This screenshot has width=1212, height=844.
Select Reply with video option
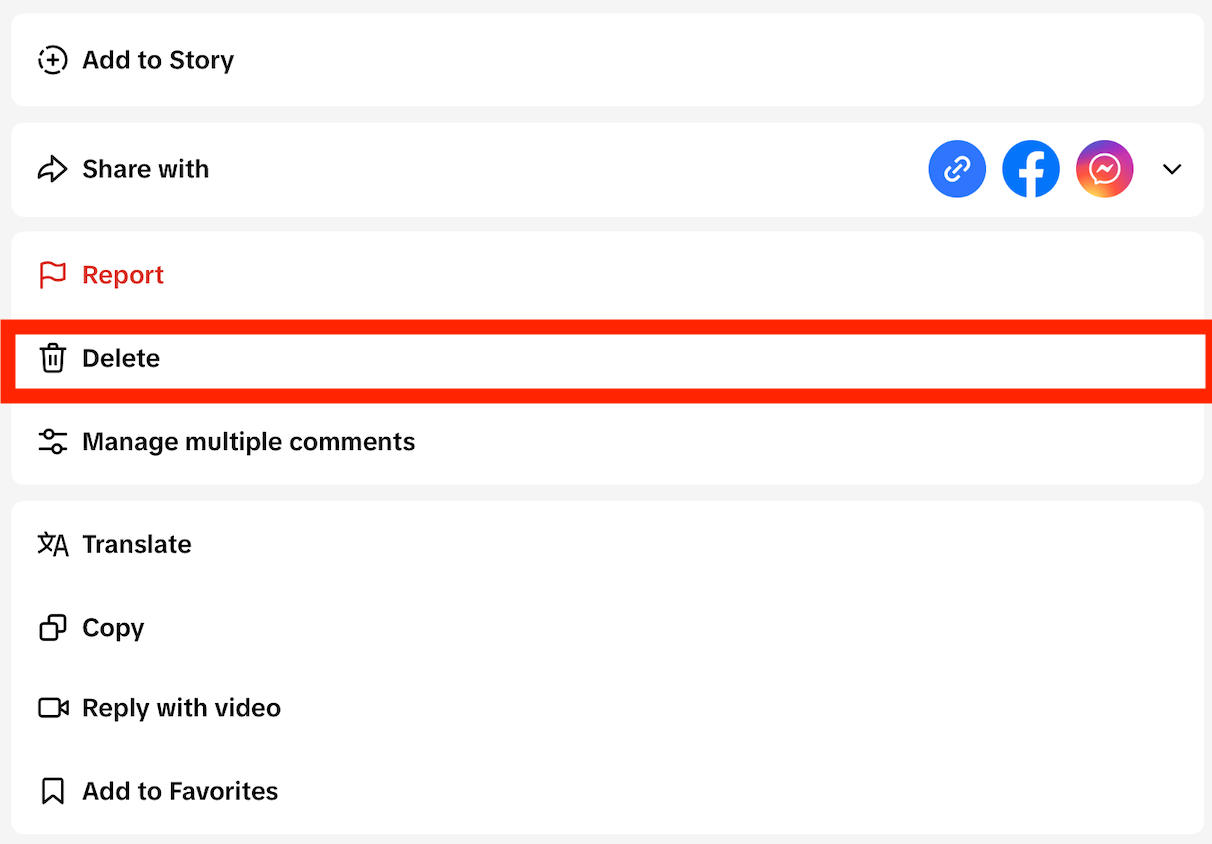[x=181, y=708]
